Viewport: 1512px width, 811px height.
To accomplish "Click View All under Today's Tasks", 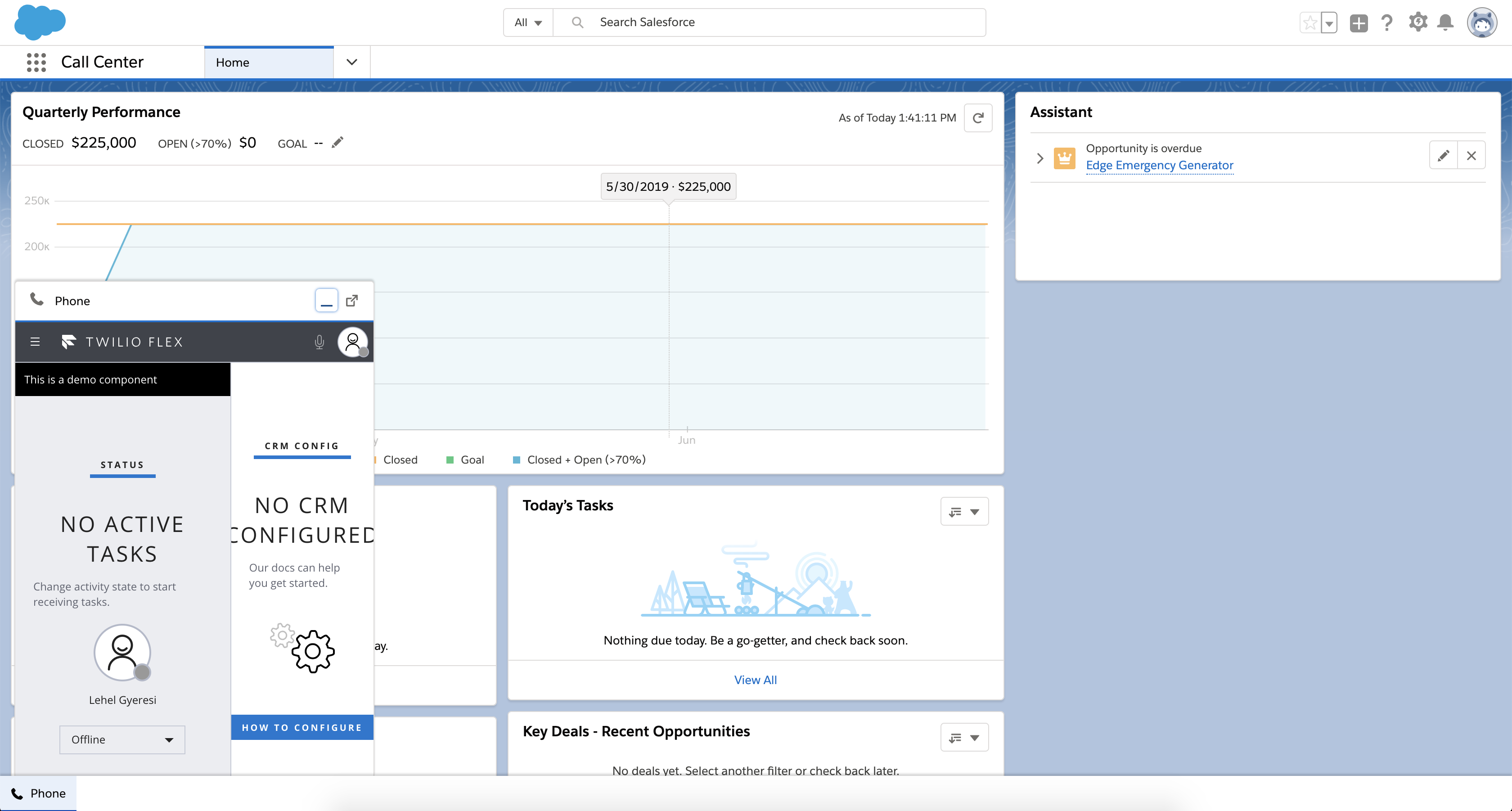I will click(x=756, y=680).
